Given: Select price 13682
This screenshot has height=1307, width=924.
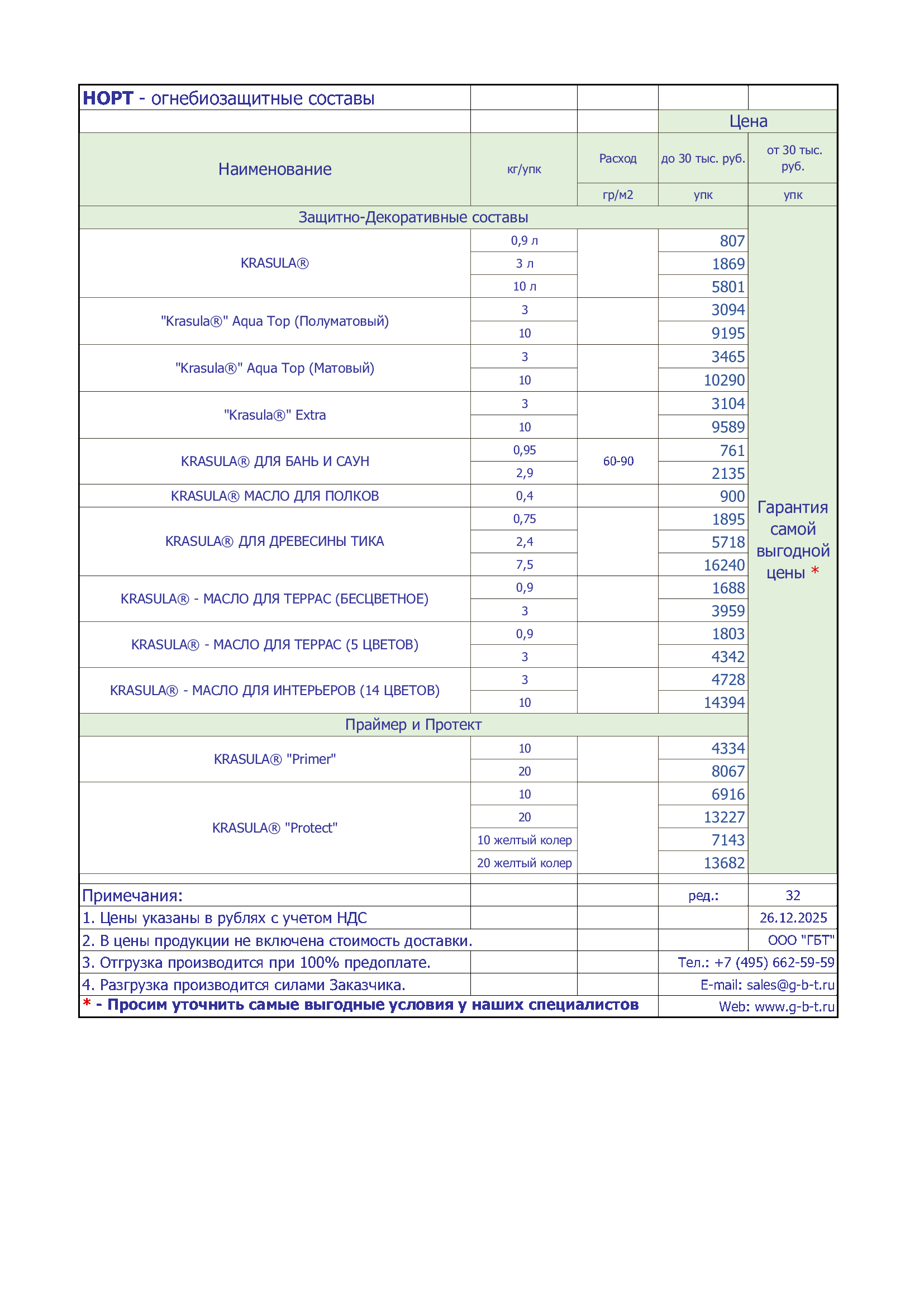Looking at the screenshot, I should [x=725, y=863].
